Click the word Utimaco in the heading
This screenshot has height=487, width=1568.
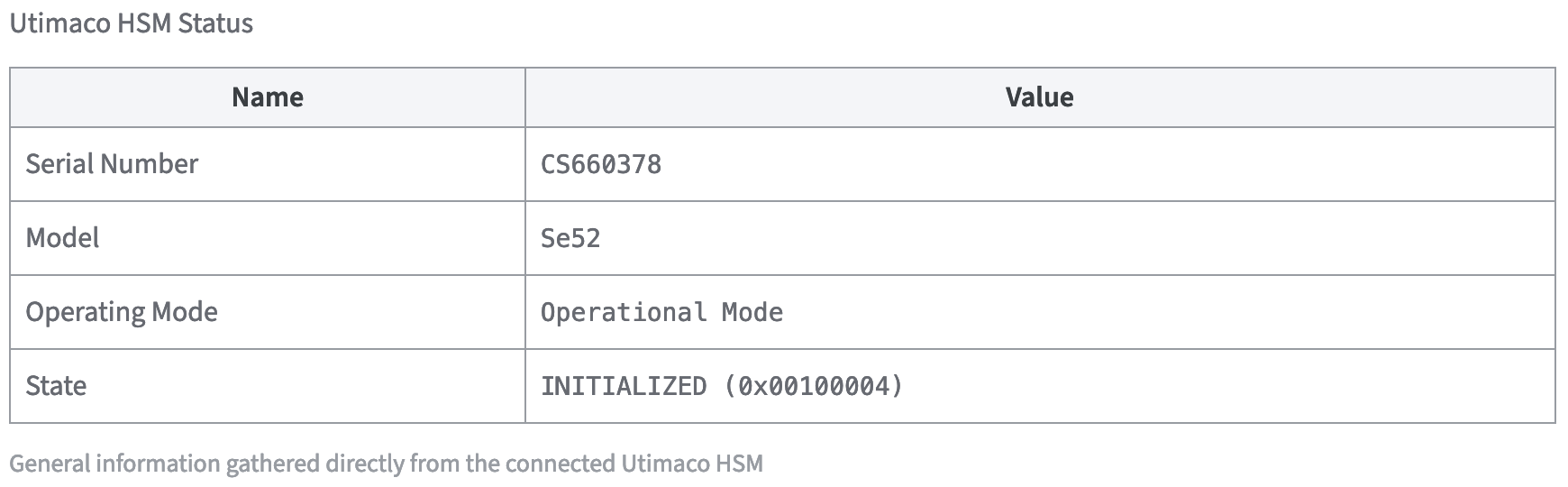point(60,23)
